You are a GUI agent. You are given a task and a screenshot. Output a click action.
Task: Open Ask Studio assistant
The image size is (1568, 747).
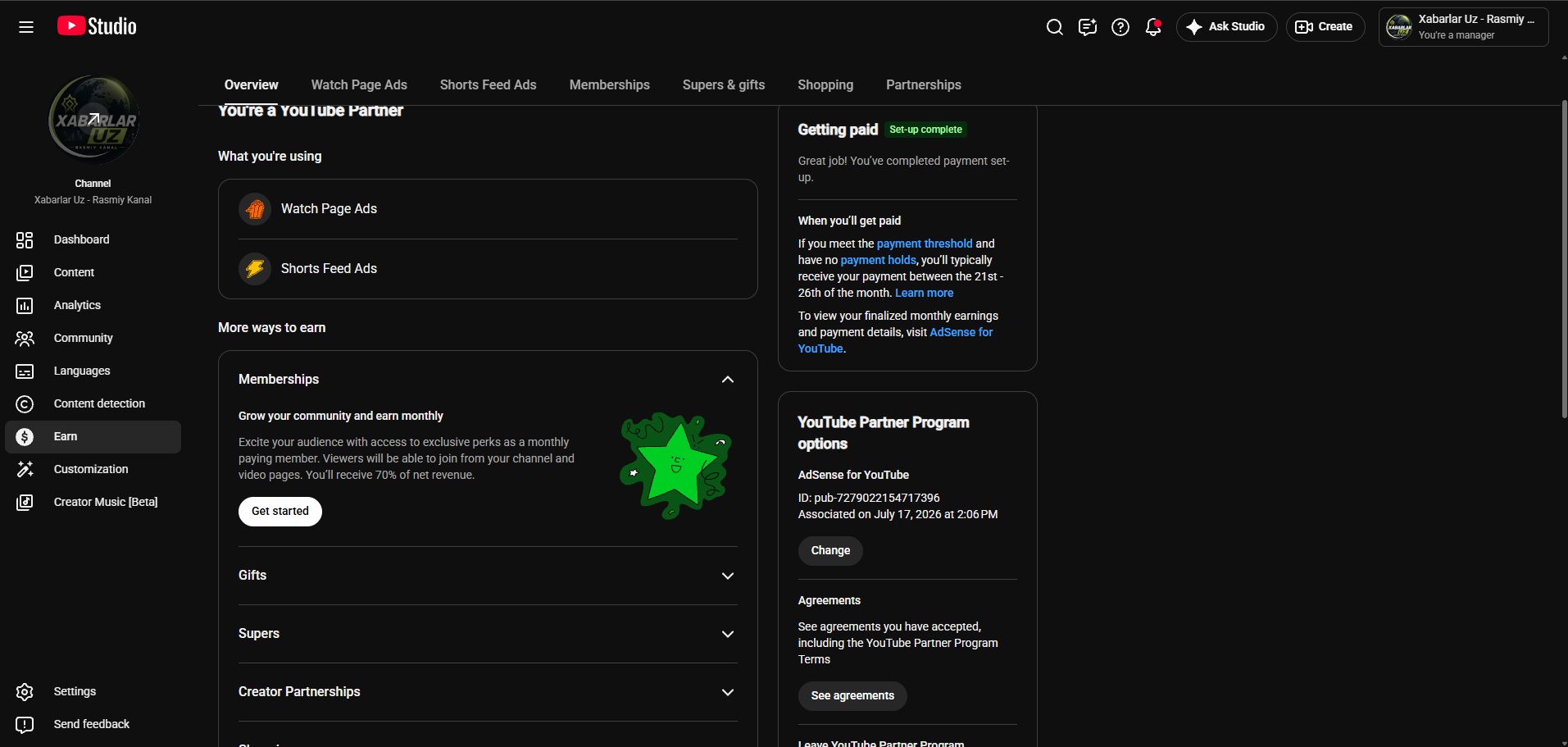click(1226, 27)
